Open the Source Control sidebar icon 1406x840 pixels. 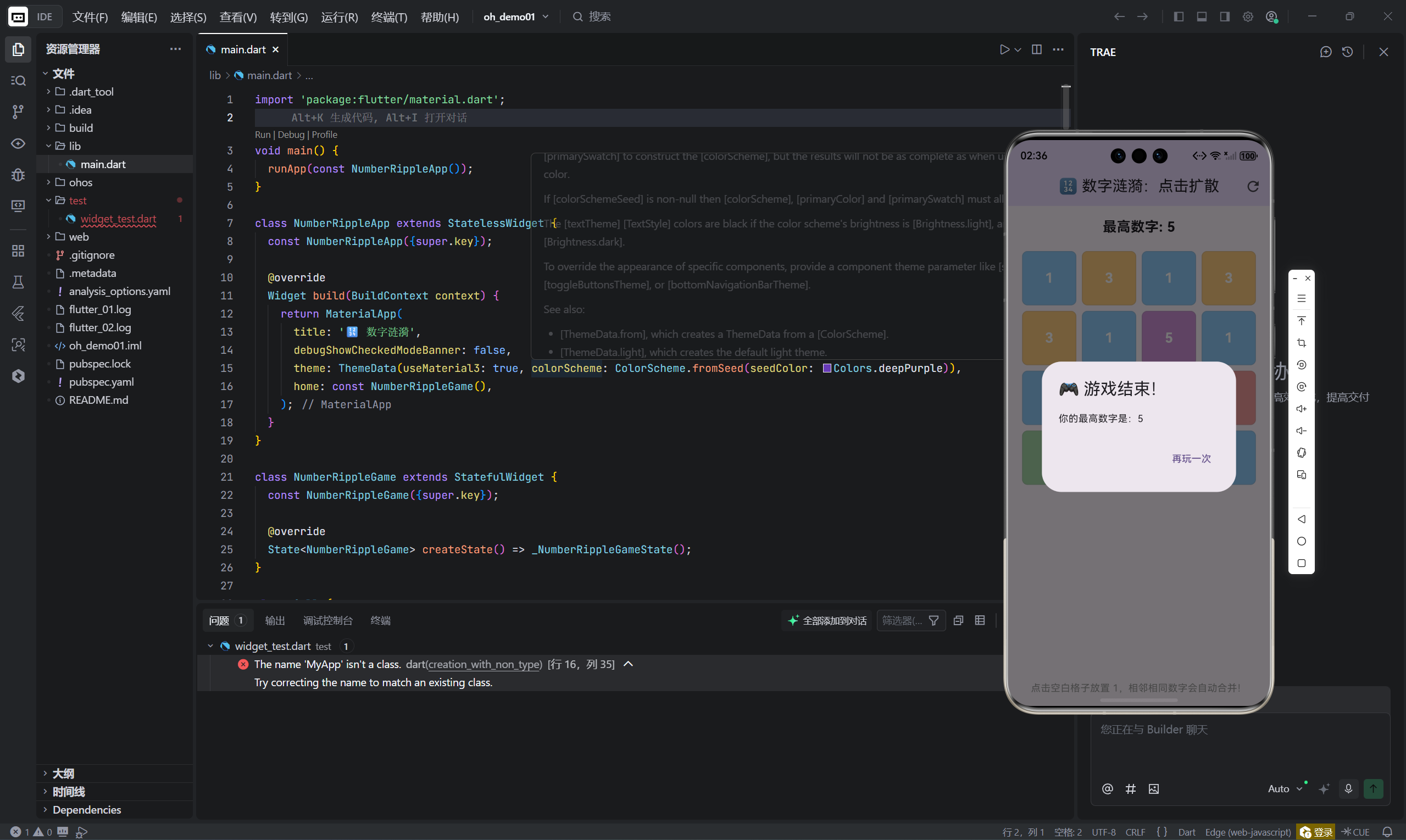[x=18, y=112]
